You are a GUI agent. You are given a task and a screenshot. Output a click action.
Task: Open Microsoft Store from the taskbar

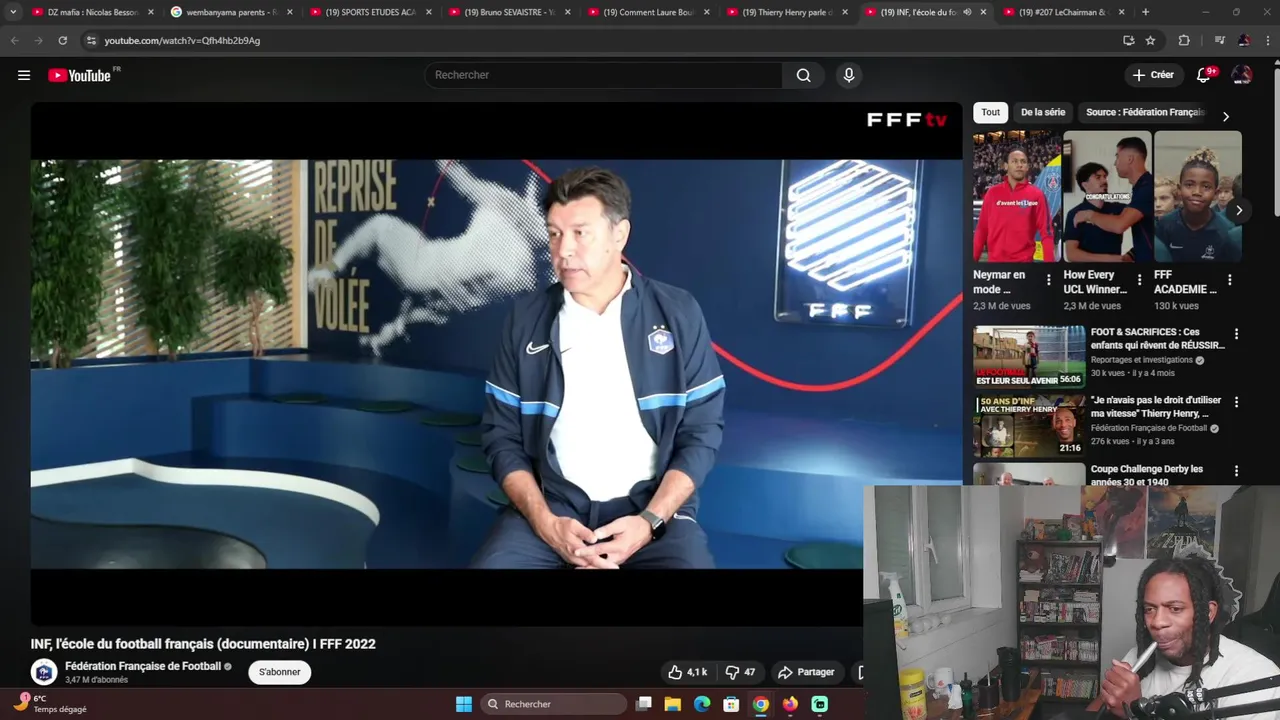[x=731, y=704]
